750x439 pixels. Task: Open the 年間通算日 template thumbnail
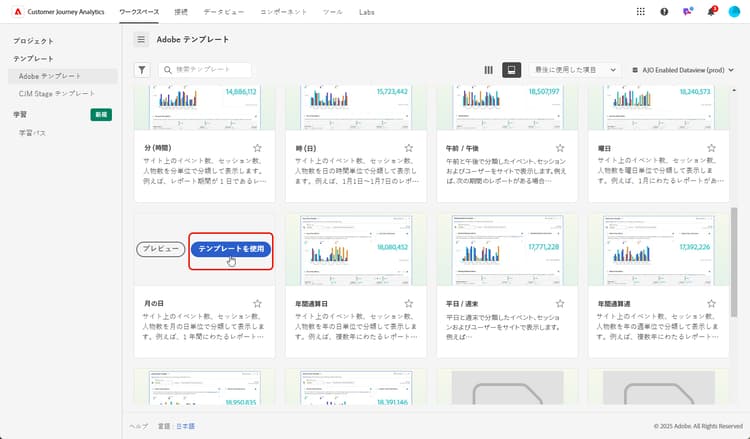point(356,250)
